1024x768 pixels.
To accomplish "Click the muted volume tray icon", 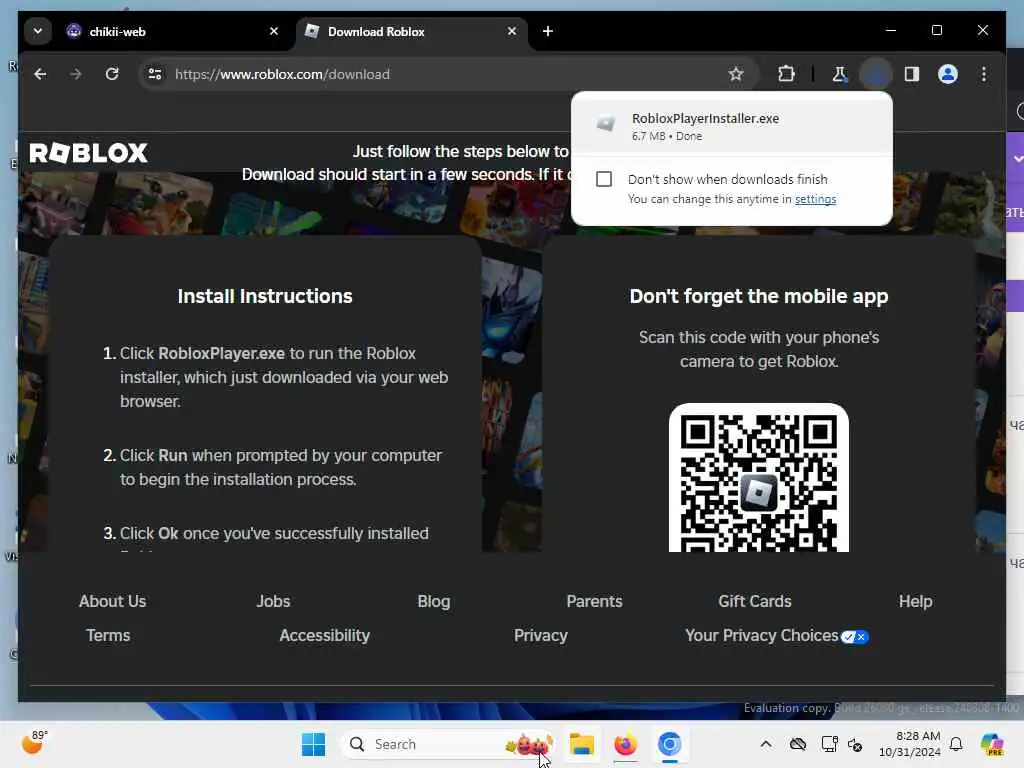I will (x=855, y=744).
